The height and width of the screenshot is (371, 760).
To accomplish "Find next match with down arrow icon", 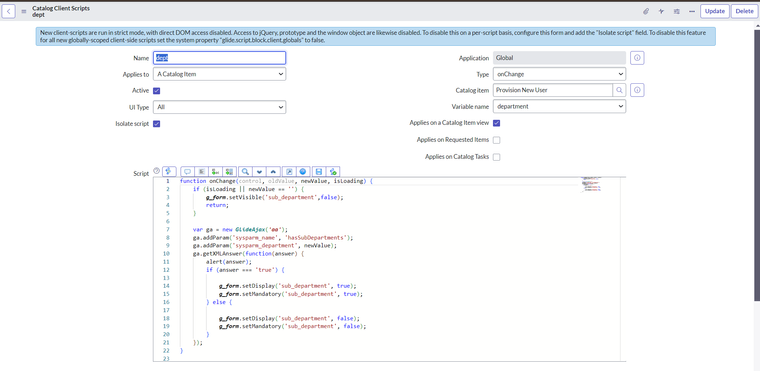I will (x=259, y=172).
